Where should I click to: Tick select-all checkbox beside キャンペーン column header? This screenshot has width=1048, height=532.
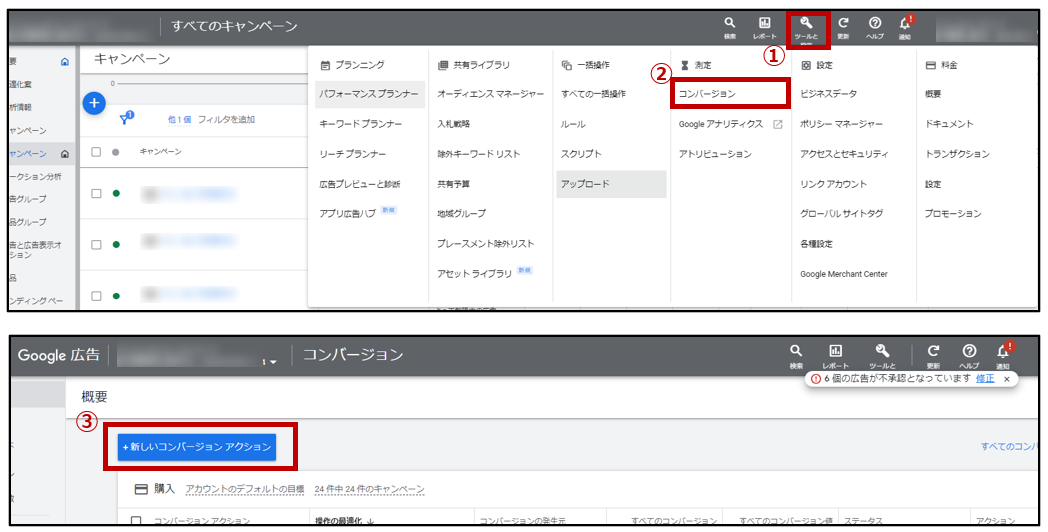[x=96, y=152]
